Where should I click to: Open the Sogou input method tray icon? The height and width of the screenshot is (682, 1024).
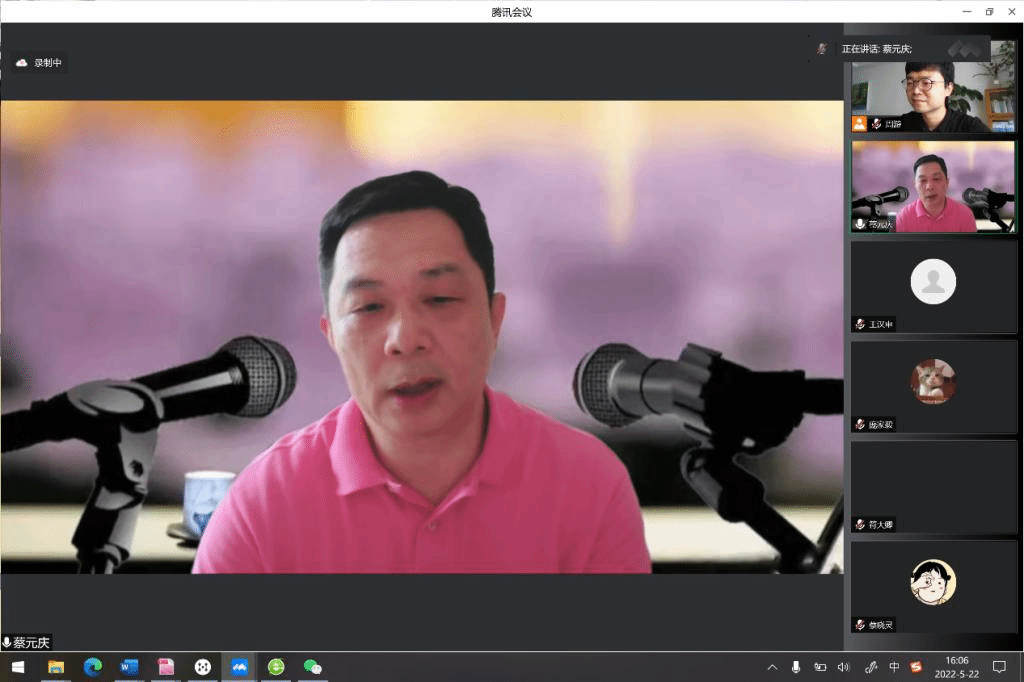(x=916, y=667)
